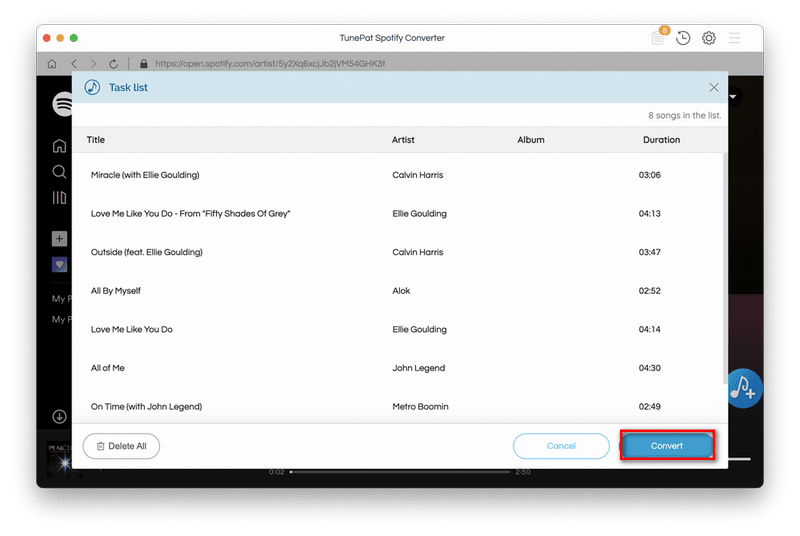The image size is (800, 536).
Task: Click the 03:06 duration value
Action: pos(649,175)
